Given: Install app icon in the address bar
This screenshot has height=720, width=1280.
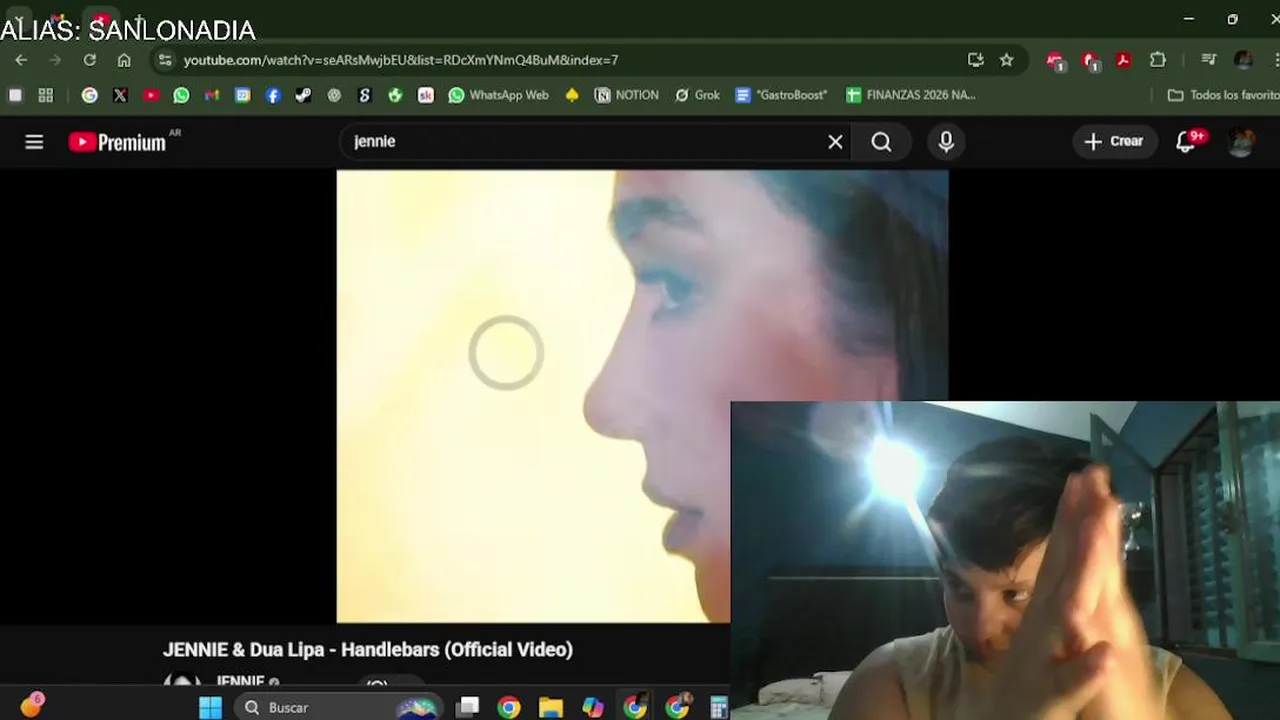Looking at the screenshot, I should point(976,60).
